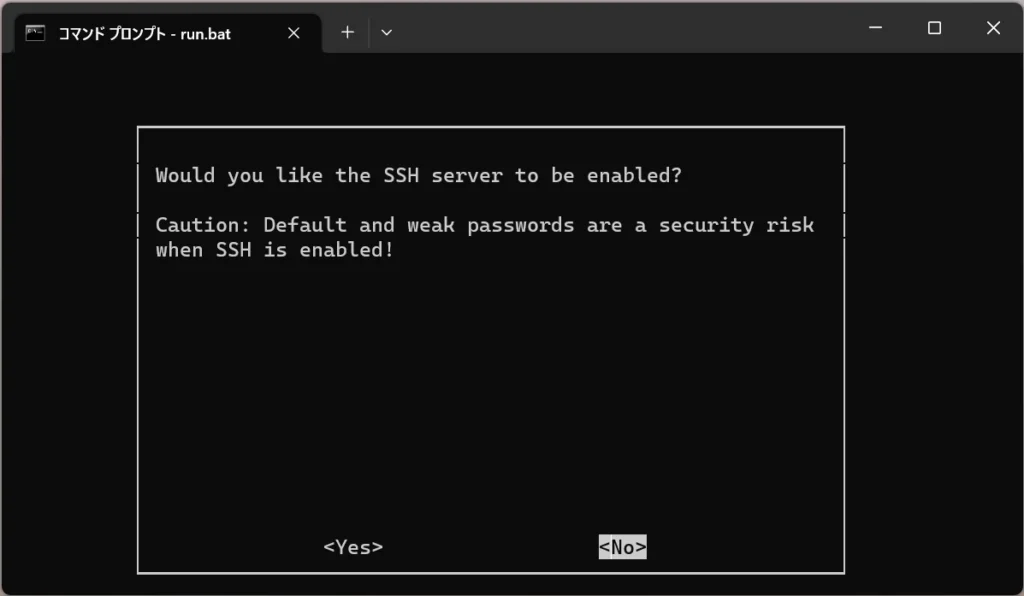Expand the new tab profile dropdown
This screenshot has height=596, width=1024.
click(x=387, y=32)
